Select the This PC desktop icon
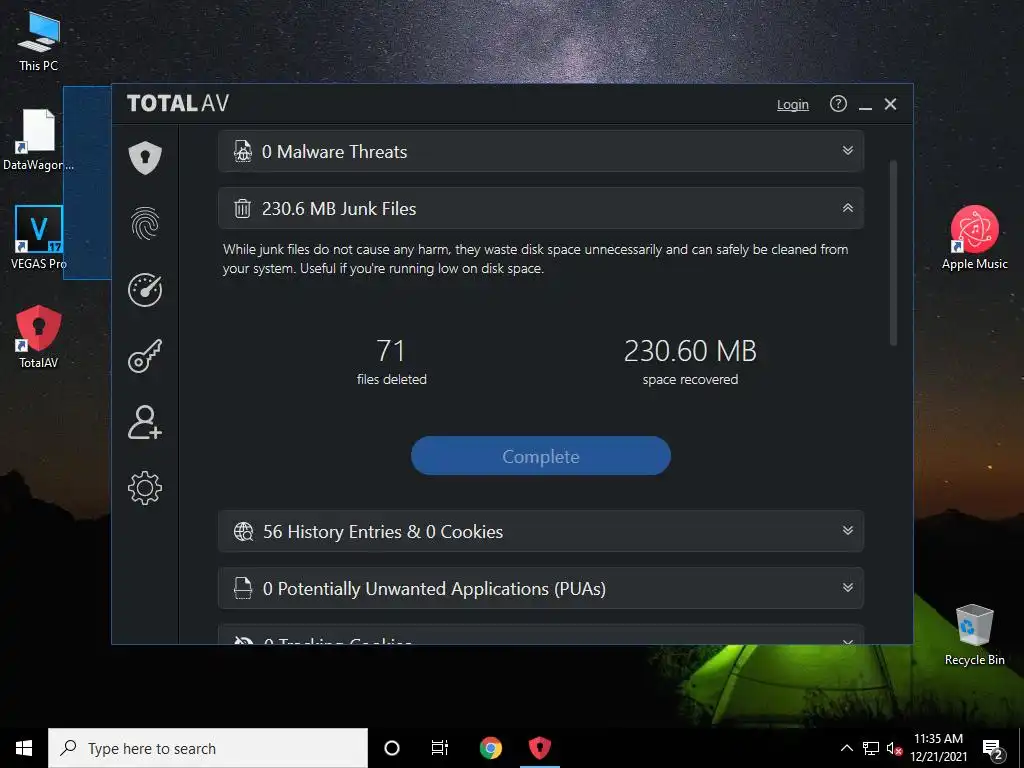The width and height of the screenshot is (1024, 768). click(39, 42)
